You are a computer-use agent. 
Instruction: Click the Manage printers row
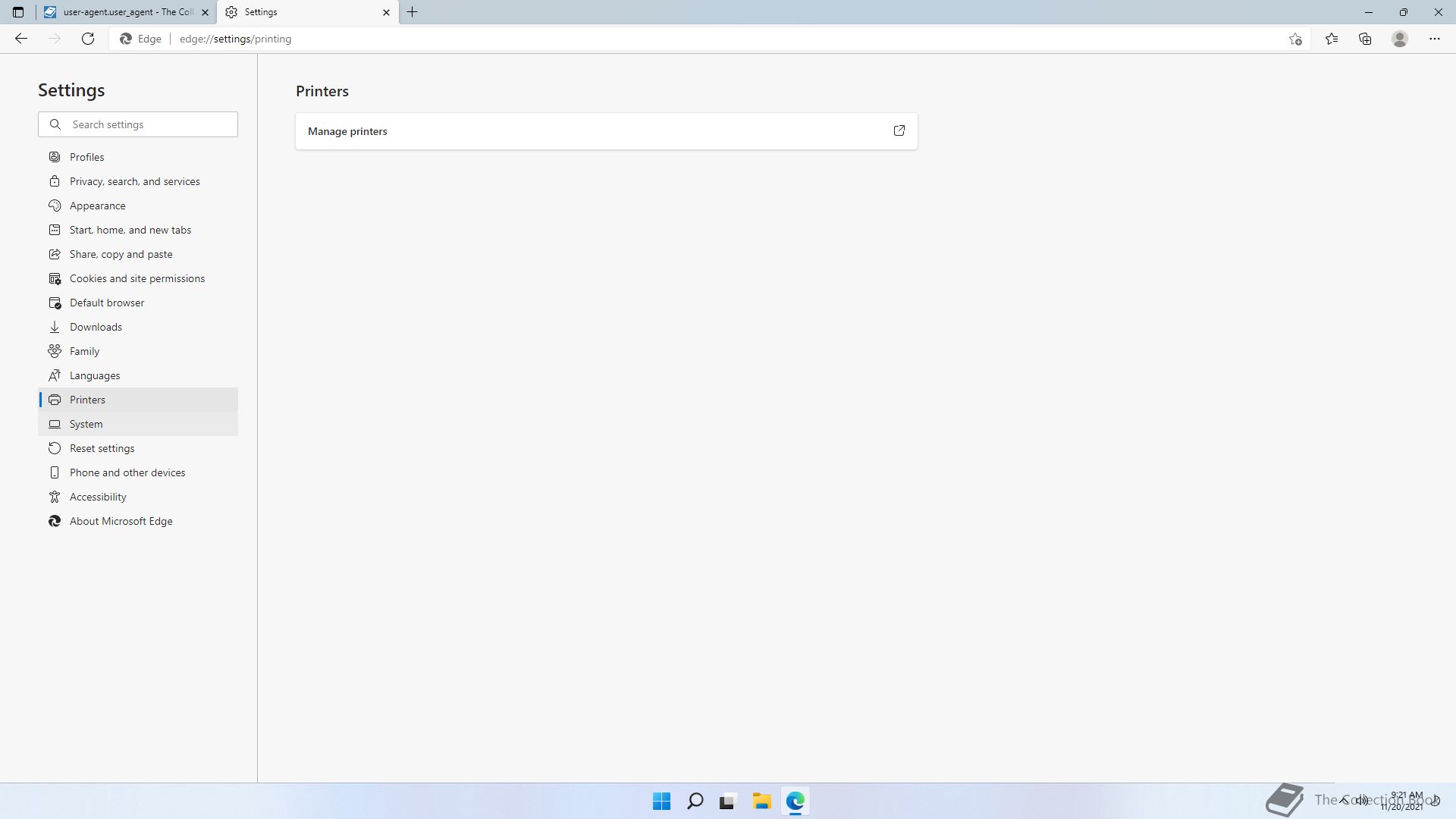click(591, 131)
